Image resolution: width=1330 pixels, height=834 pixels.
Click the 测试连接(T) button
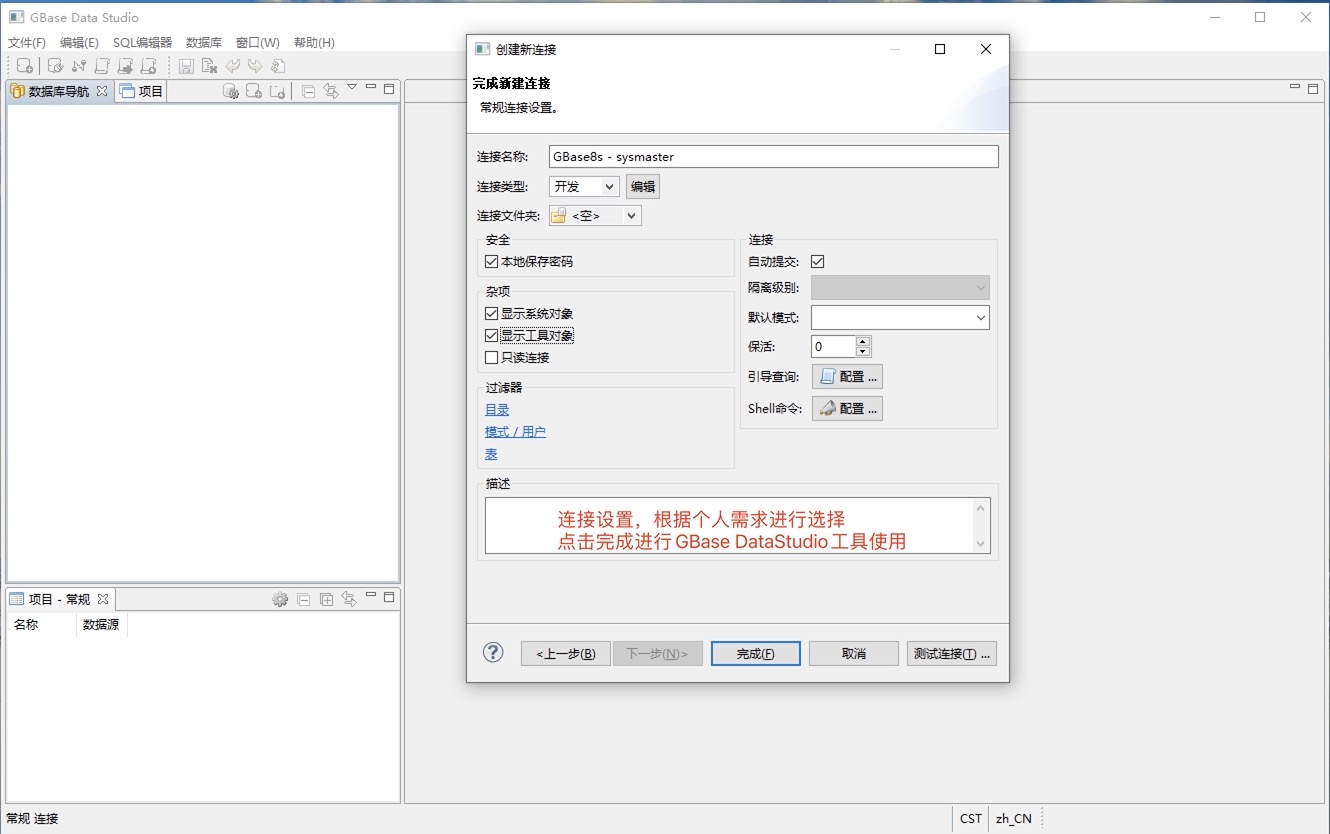coord(951,653)
